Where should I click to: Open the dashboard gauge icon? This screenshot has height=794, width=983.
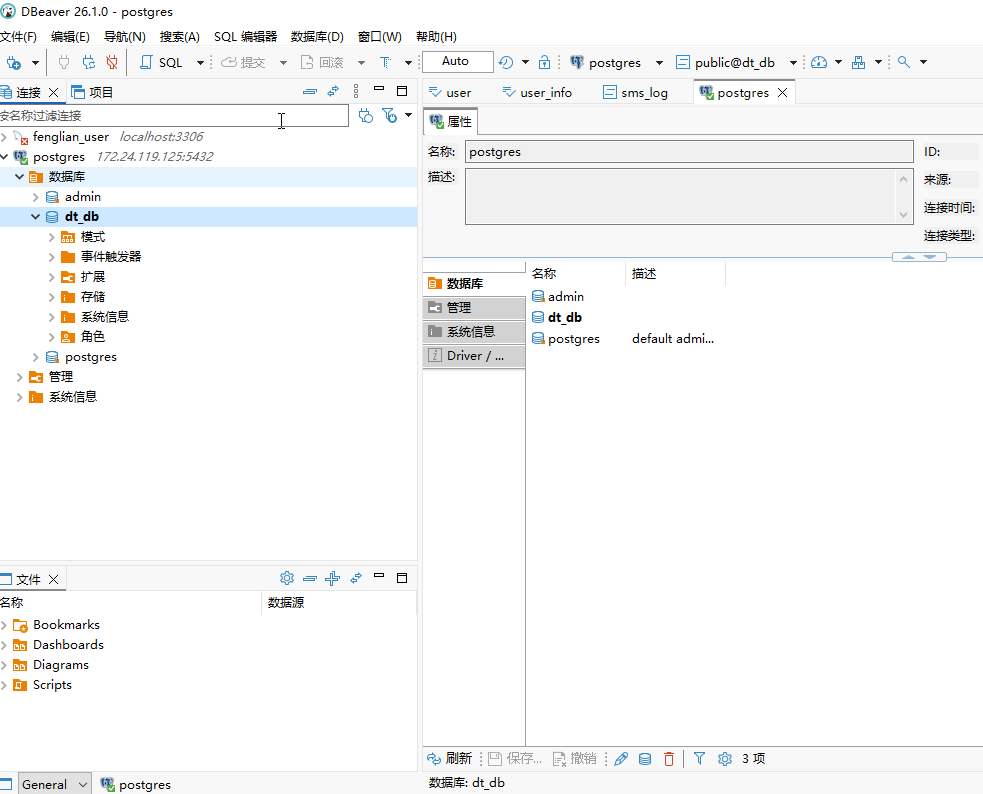pyautogui.click(x=819, y=62)
